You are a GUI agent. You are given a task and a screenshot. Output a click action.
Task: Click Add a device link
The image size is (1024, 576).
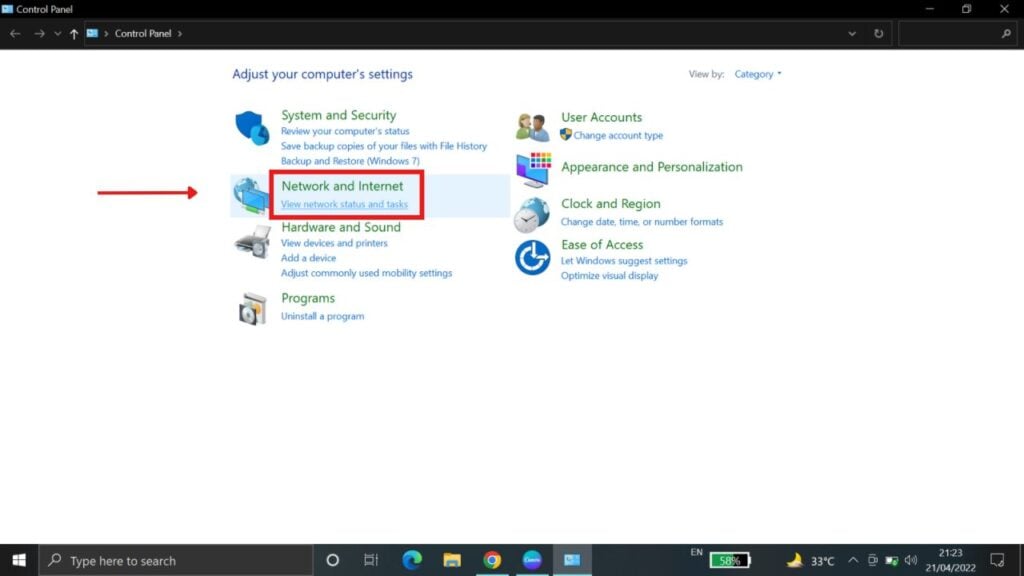pos(308,258)
